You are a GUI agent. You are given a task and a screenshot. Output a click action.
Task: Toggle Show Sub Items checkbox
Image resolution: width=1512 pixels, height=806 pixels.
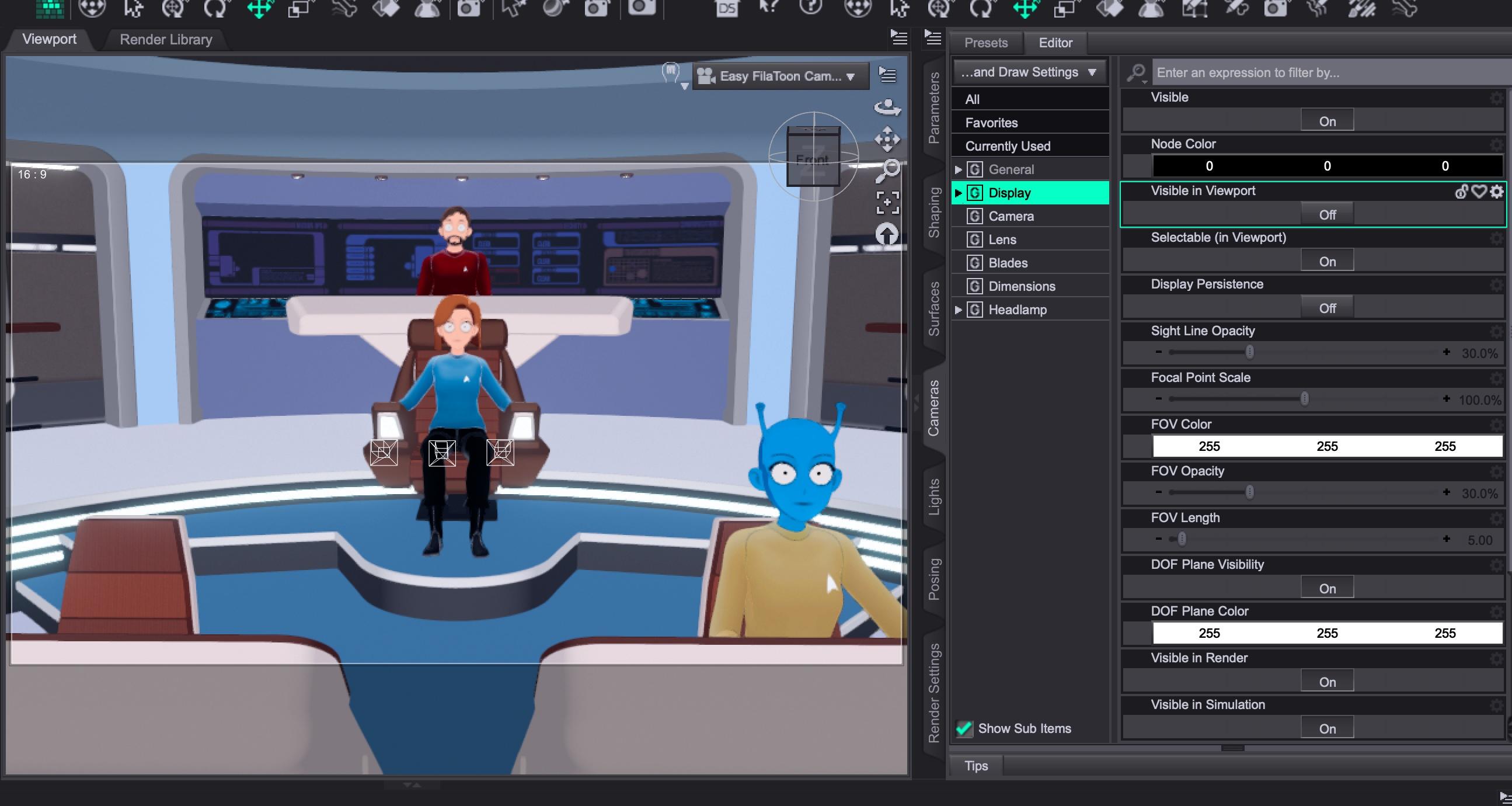click(x=964, y=728)
